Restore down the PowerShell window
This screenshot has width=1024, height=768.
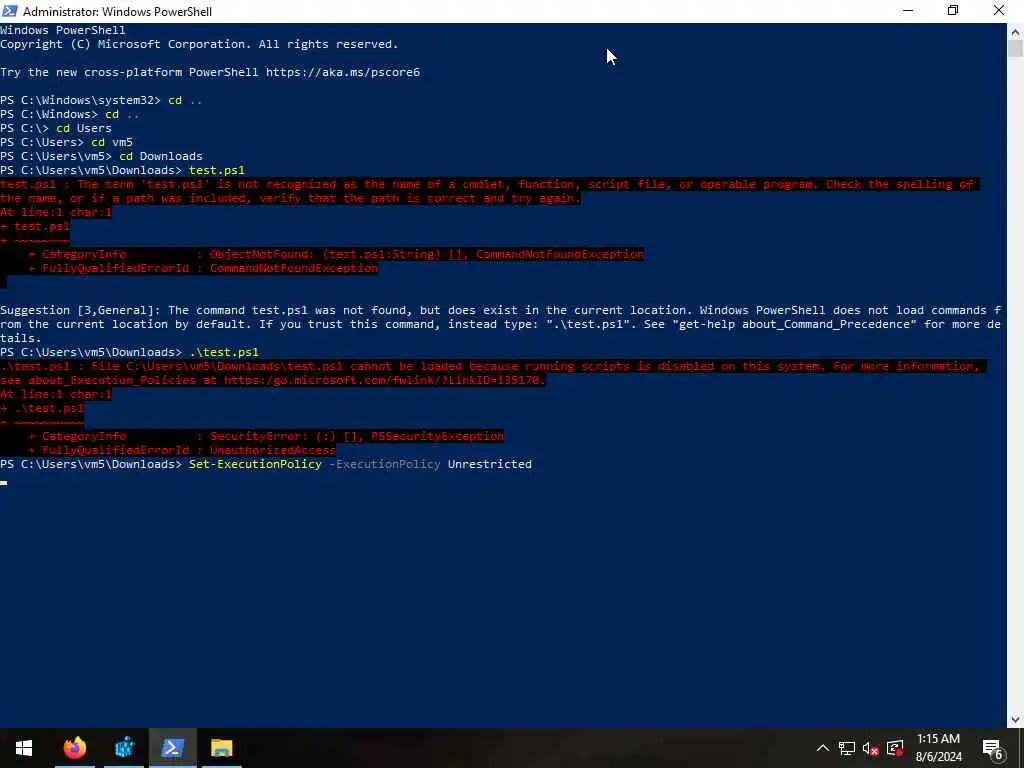click(953, 11)
